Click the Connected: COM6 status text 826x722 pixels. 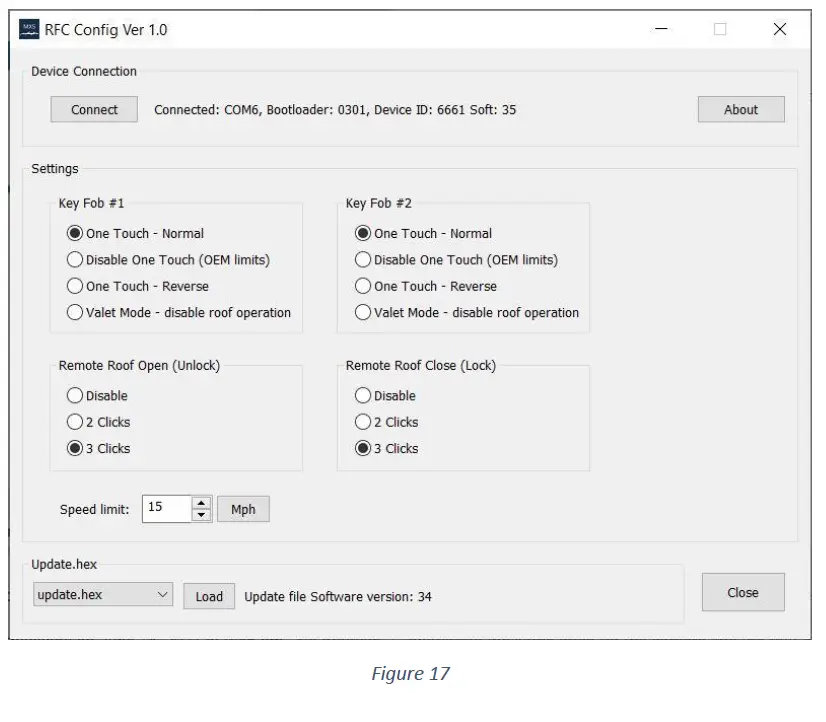coord(335,110)
